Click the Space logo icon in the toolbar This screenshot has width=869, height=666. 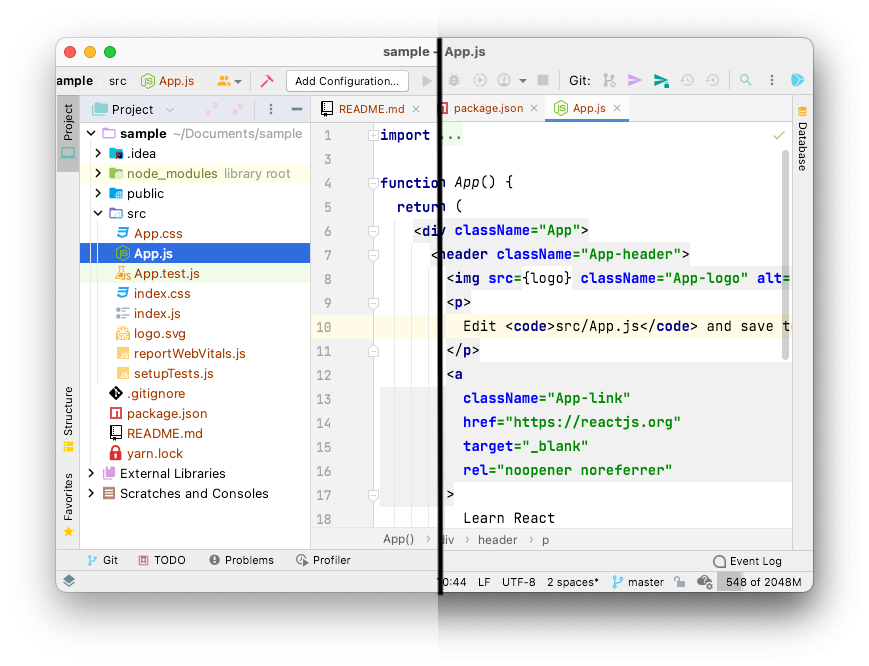[x=797, y=80]
